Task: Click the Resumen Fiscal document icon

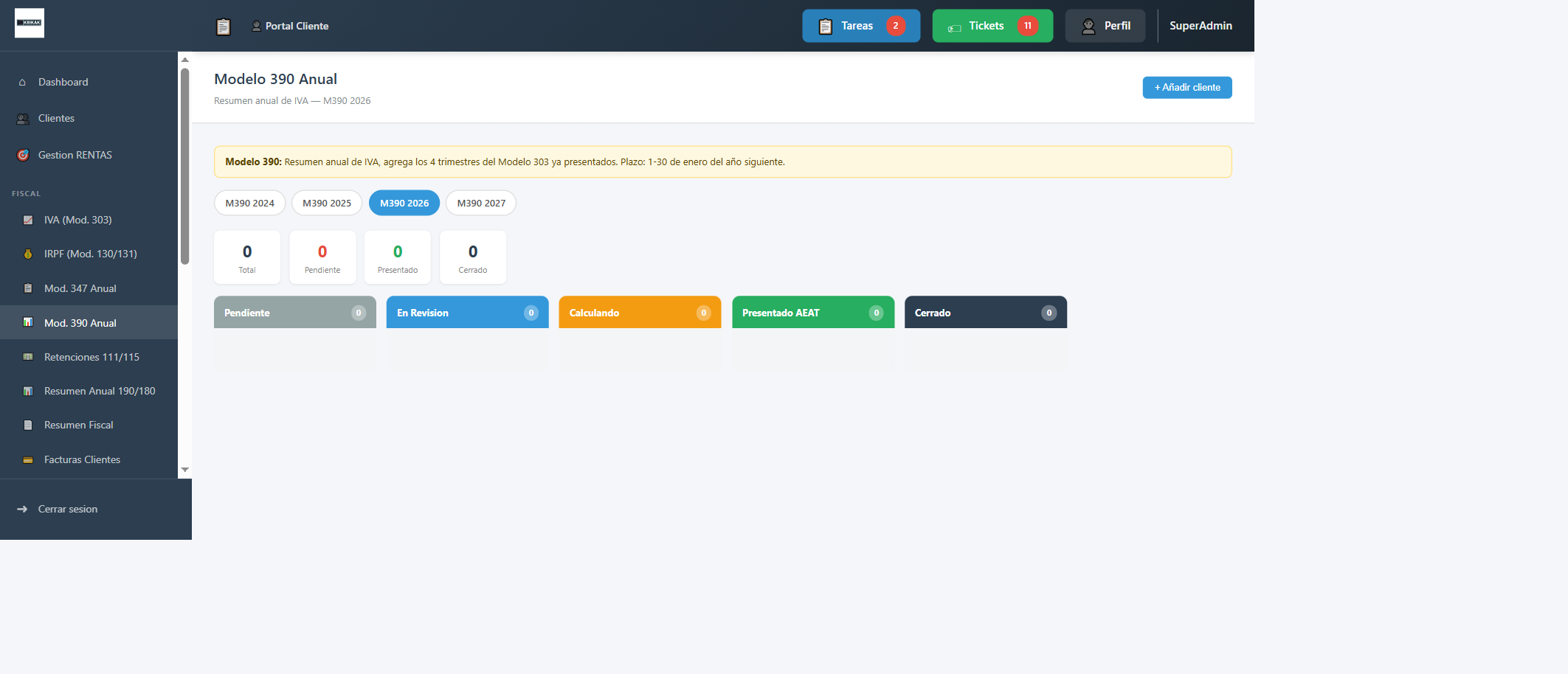Action: 28,425
